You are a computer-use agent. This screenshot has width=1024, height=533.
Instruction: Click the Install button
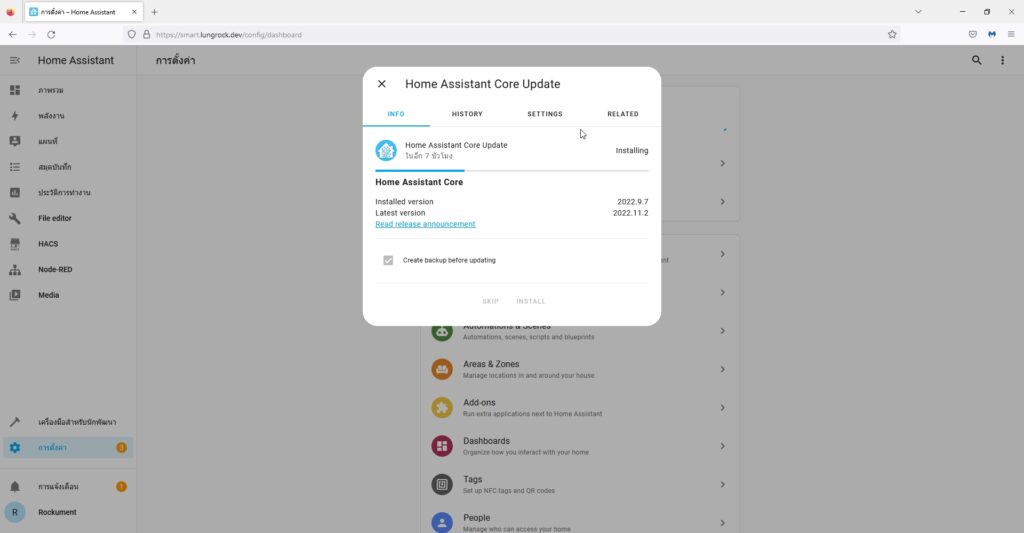pyautogui.click(x=530, y=301)
